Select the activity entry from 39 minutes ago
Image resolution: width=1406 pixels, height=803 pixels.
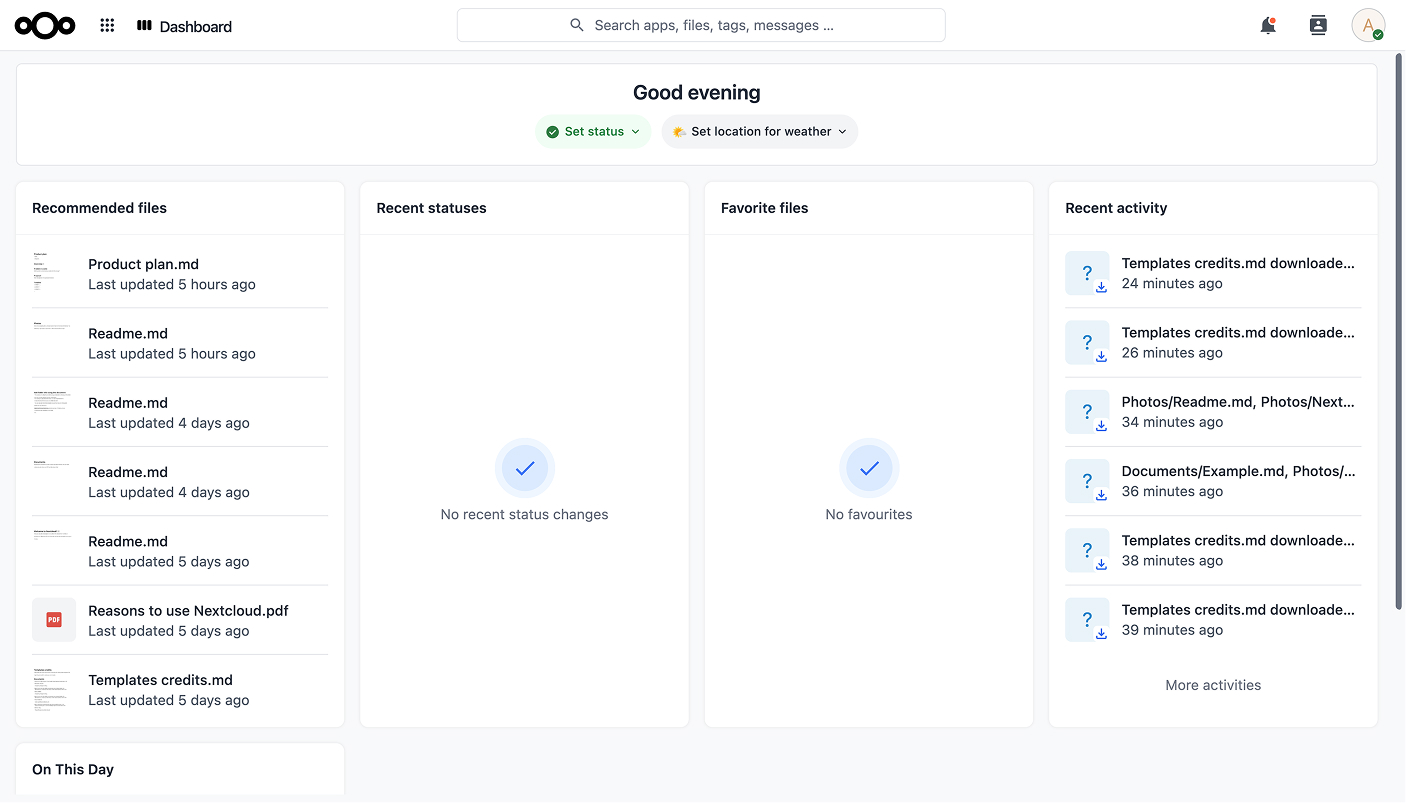(1213, 619)
